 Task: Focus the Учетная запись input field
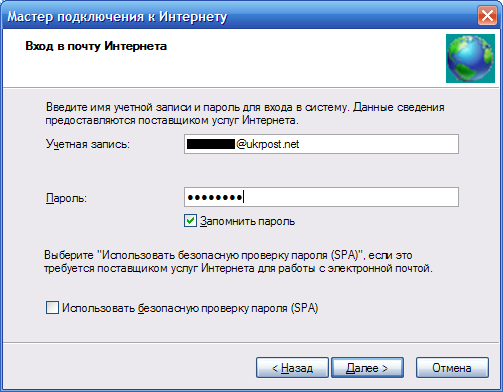pos(321,144)
